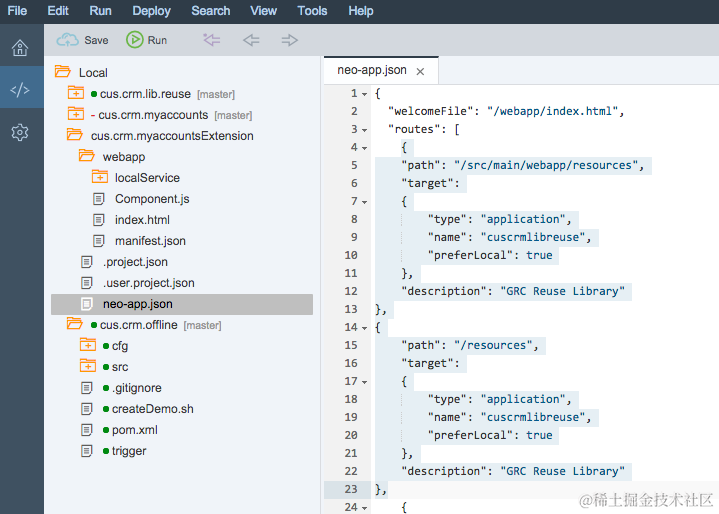Open the Home perspective icon in sidebar

point(20,48)
